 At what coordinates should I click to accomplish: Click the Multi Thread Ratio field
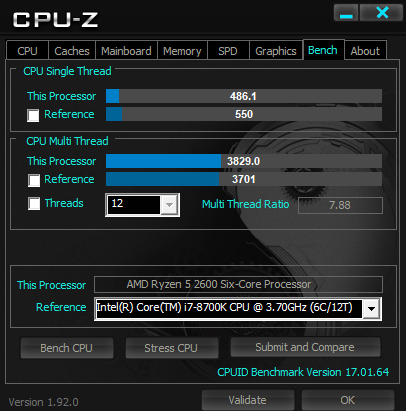click(340, 205)
